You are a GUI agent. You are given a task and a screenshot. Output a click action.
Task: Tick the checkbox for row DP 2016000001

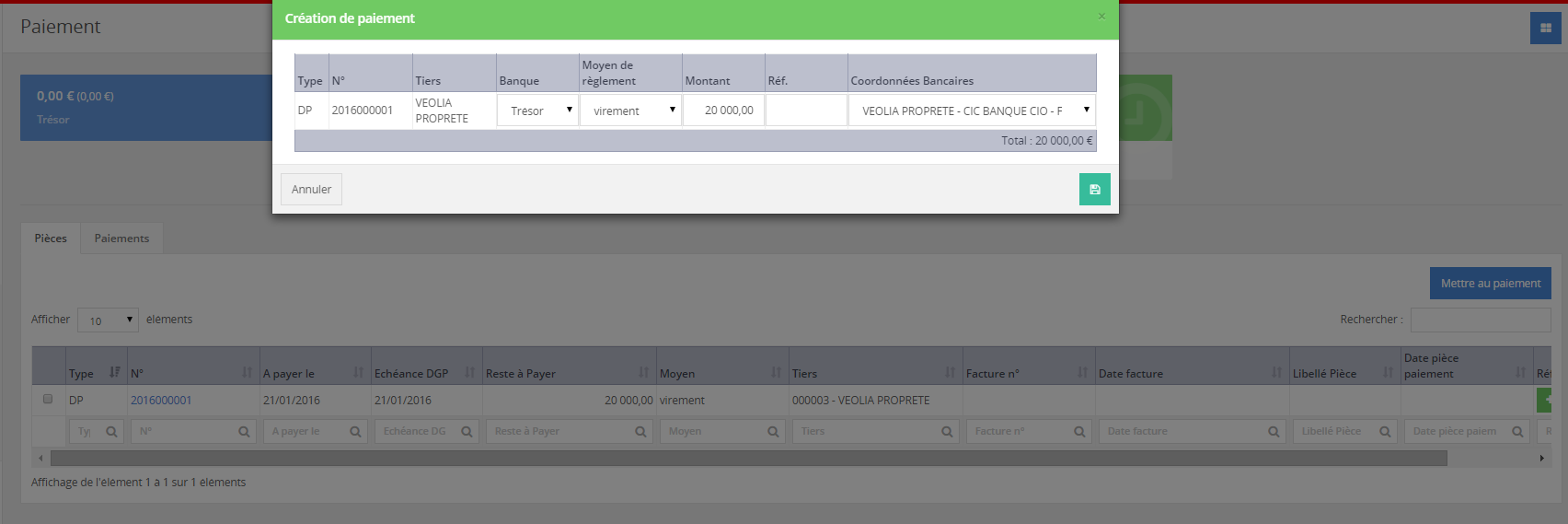pos(48,400)
